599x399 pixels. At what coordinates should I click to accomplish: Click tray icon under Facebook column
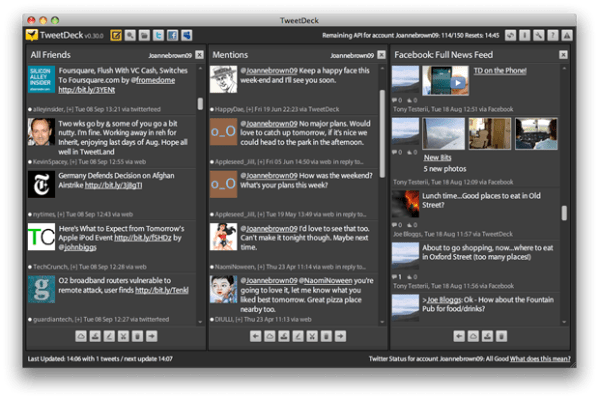click(x=487, y=336)
